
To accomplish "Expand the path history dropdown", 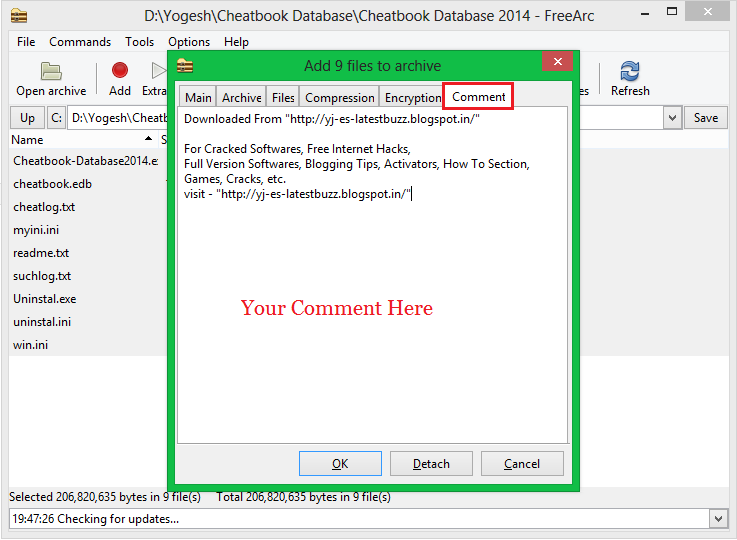I will (672, 117).
